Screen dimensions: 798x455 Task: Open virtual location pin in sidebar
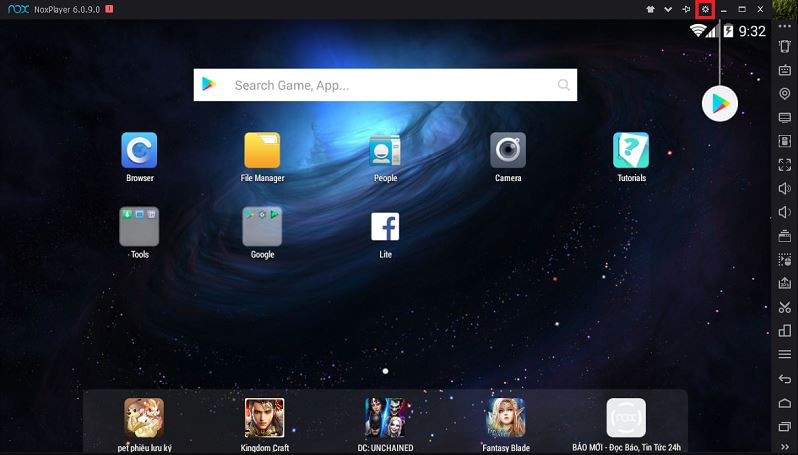click(x=785, y=93)
